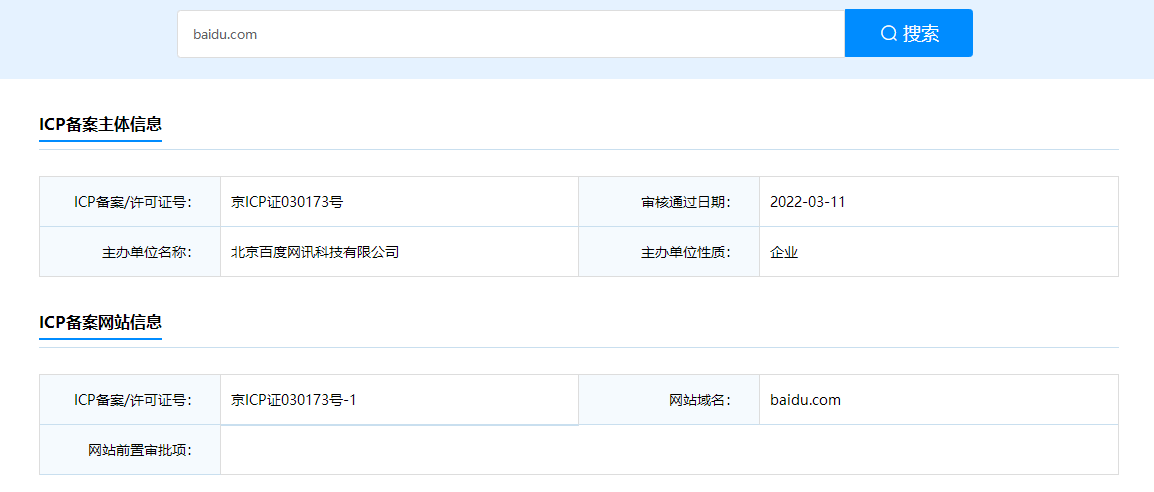The image size is (1154, 492).
Task: Click the ICP备案/许可证号 label in 主体信息 table
Action: (x=130, y=202)
